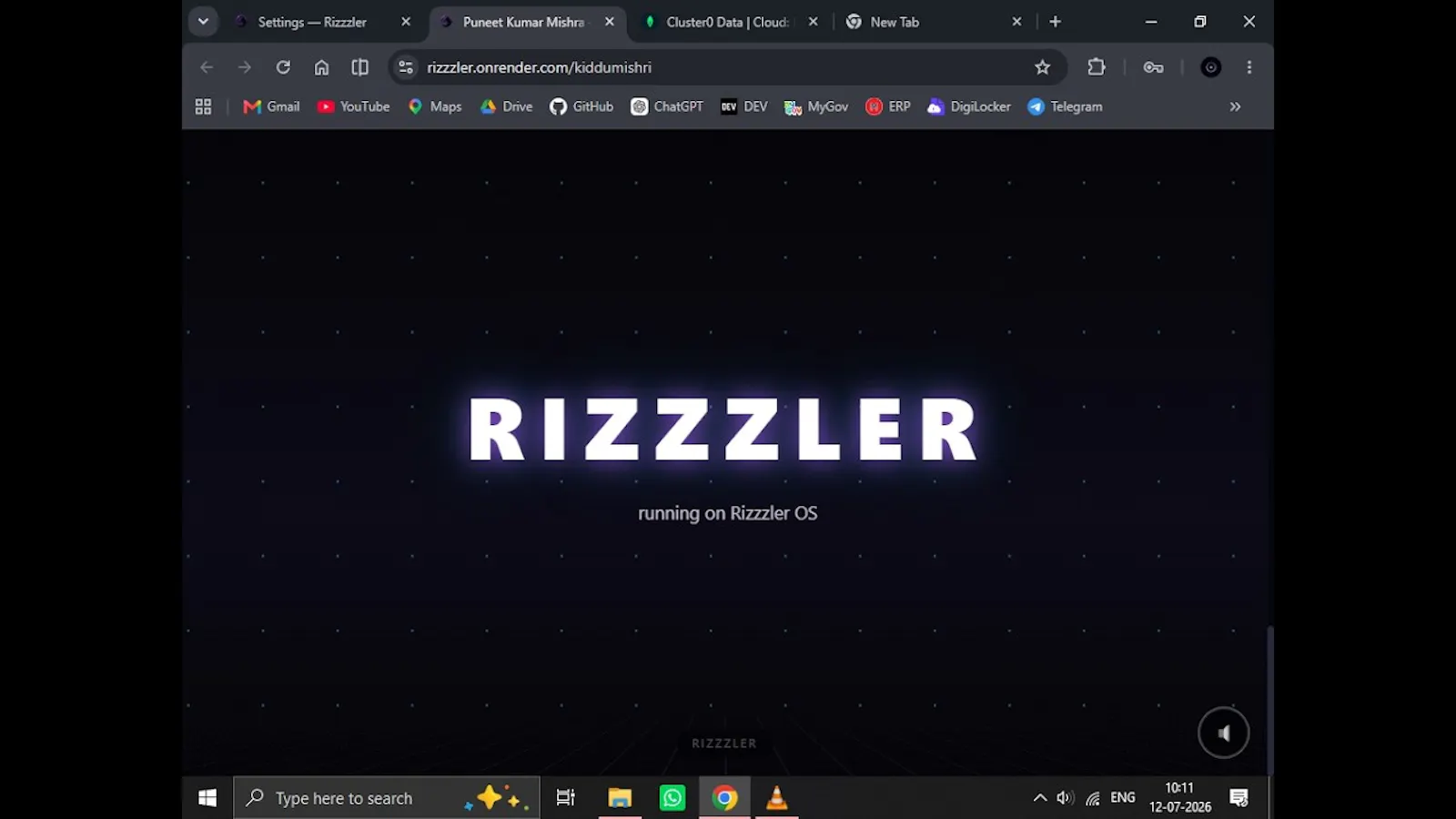This screenshot has width=1456, height=819.
Task: Toggle the page sound speaker button
Action: [1224, 733]
